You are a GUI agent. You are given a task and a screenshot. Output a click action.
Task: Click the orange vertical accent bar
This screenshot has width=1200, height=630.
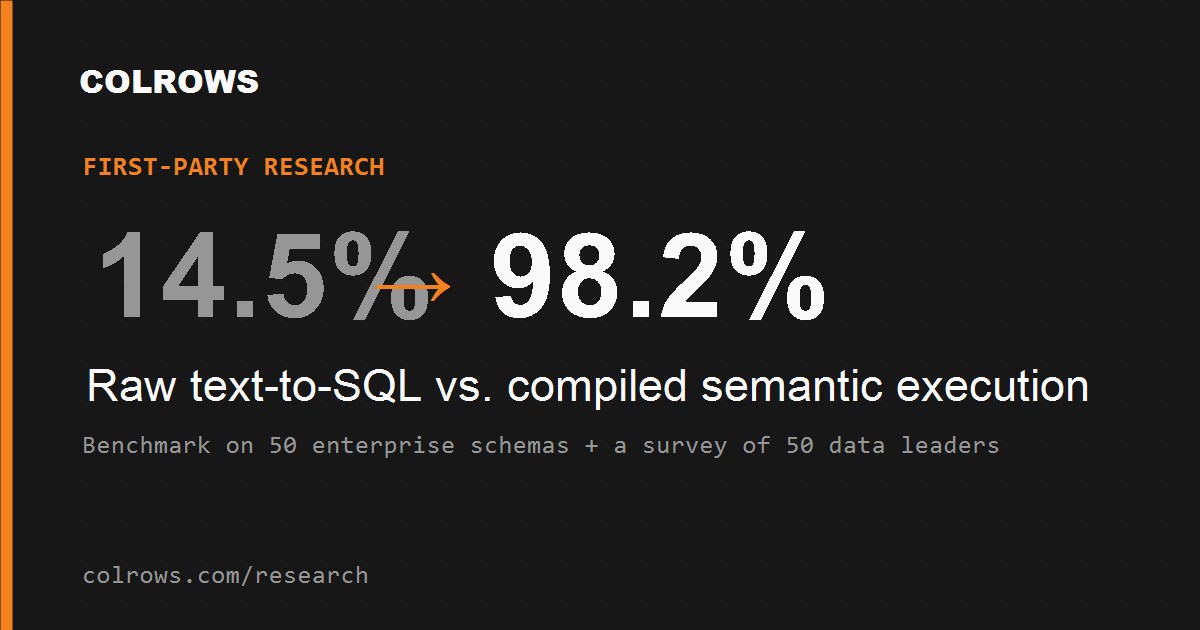click(6, 315)
